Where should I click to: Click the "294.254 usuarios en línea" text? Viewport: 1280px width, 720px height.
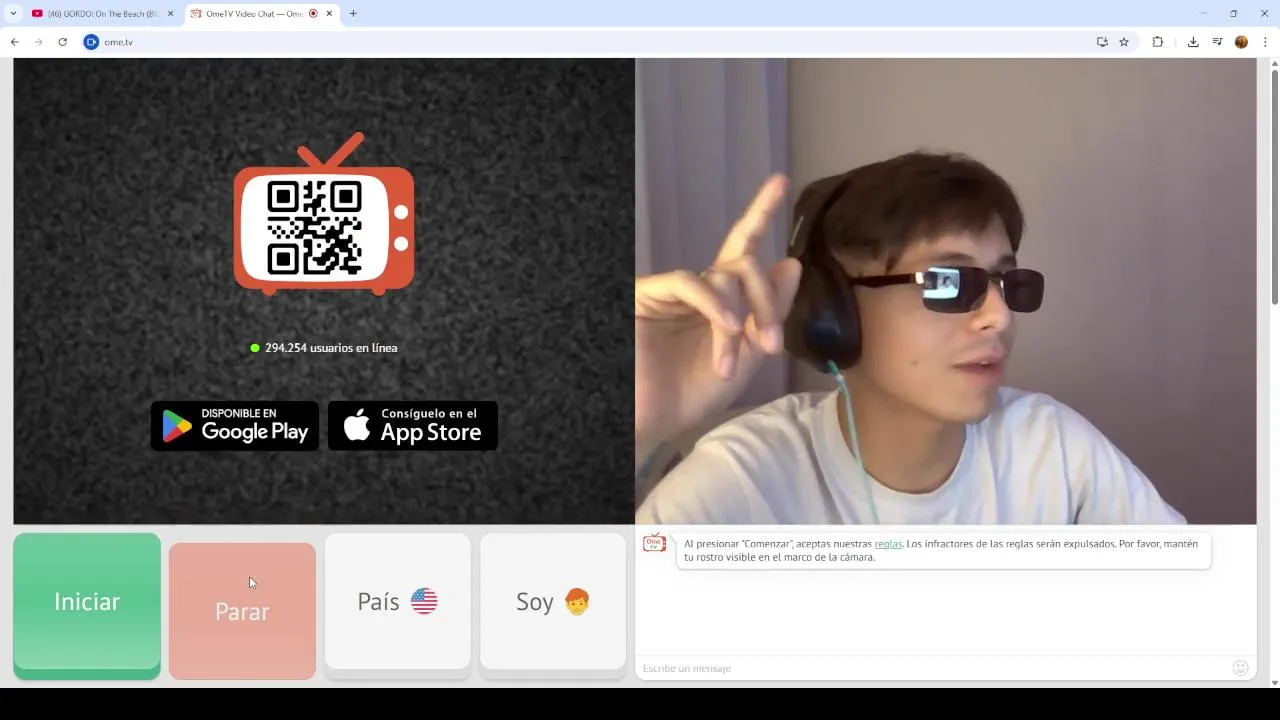pyautogui.click(x=331, y=348)
